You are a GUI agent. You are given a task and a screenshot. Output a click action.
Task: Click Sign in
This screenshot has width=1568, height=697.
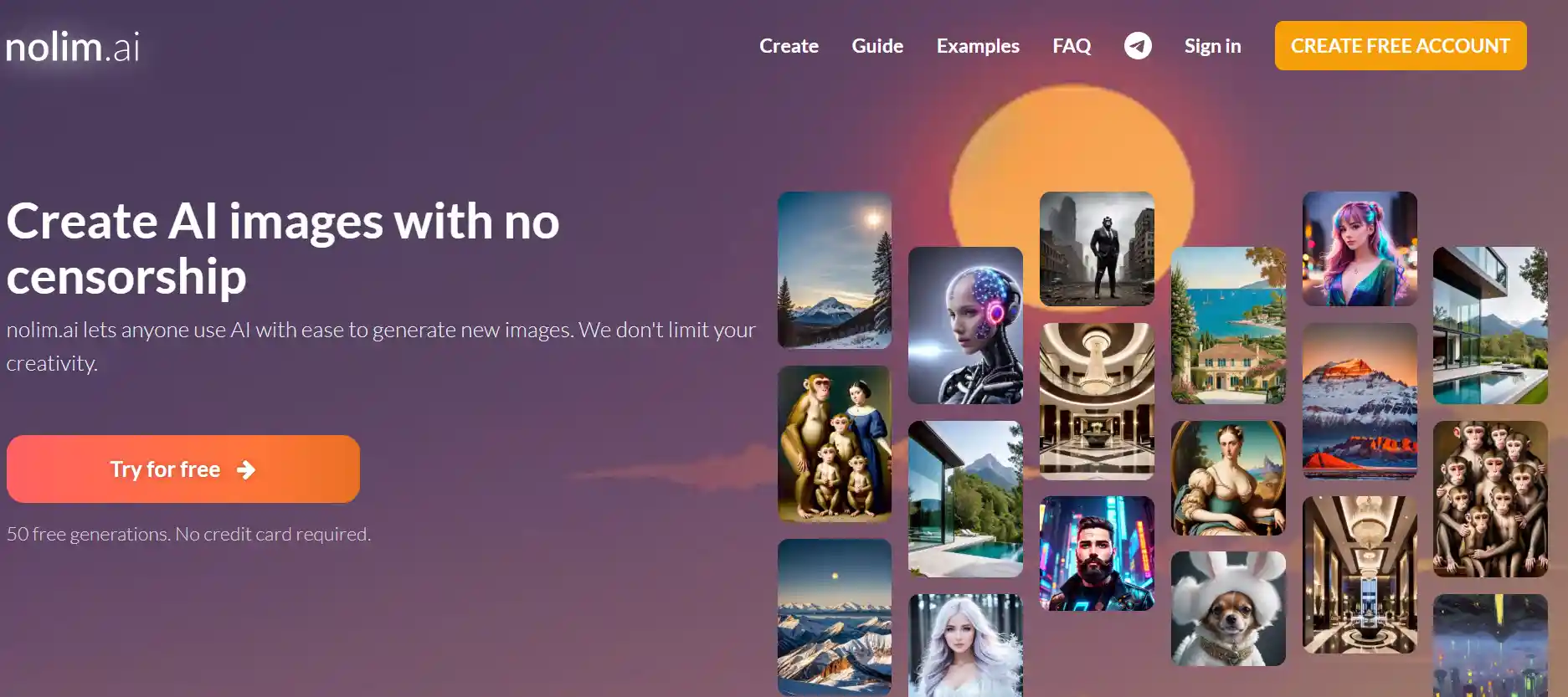(1212, 46)
